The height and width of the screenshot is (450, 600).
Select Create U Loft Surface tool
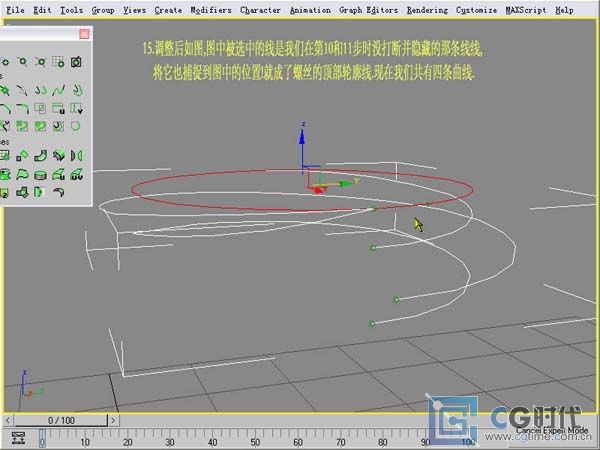(x=58, y=175)
